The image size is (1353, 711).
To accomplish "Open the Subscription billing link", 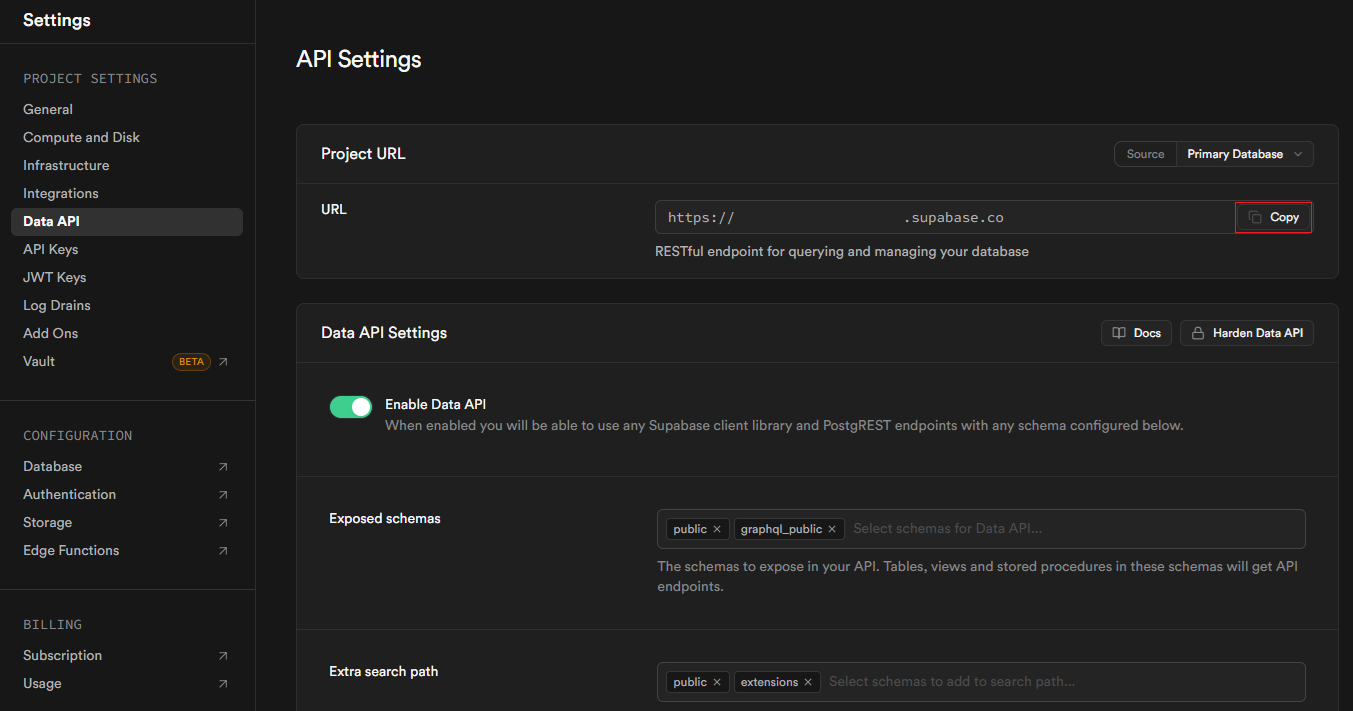I will pos(63,655).
